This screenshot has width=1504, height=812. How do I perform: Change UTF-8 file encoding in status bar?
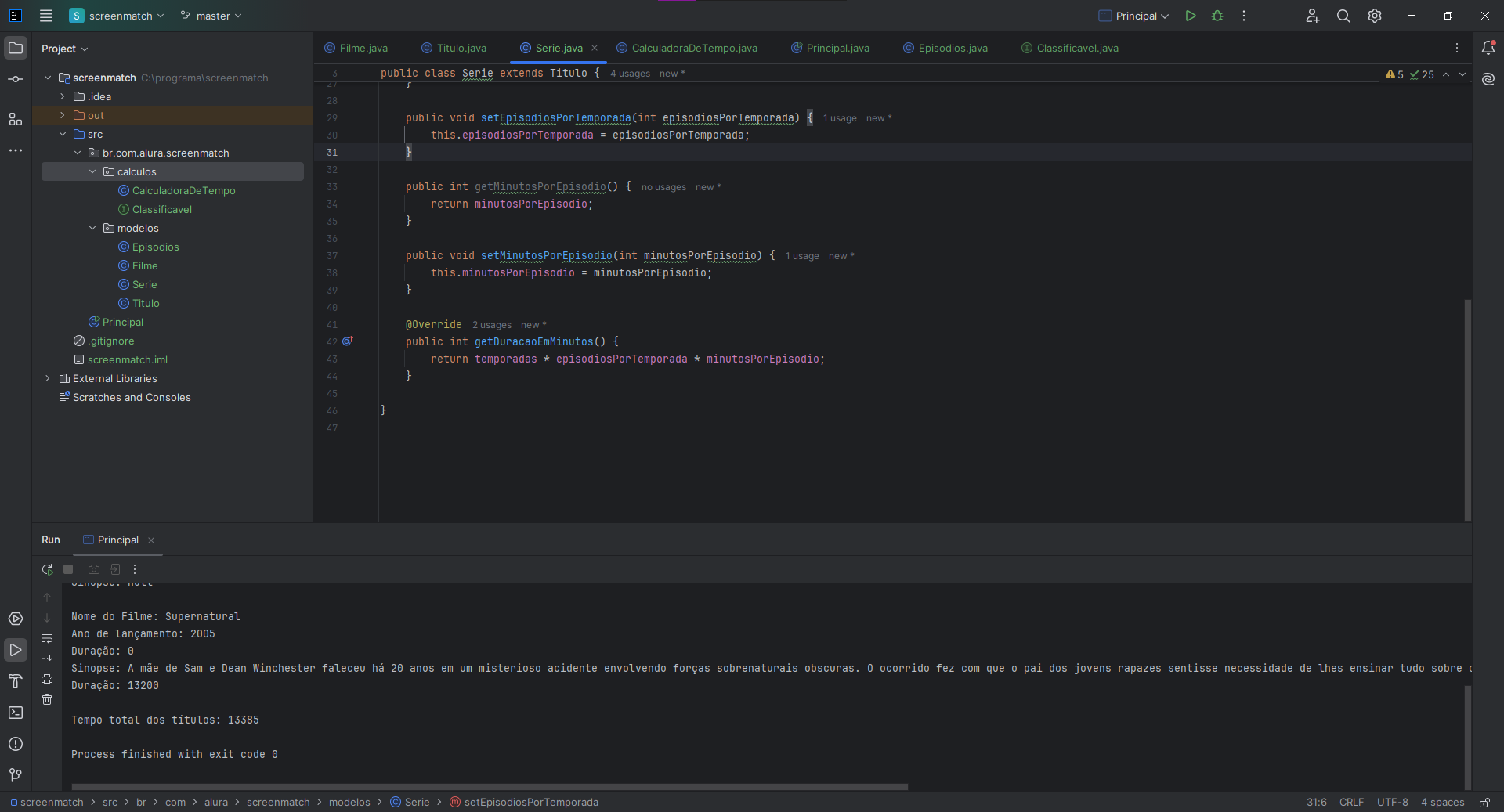1392,802
